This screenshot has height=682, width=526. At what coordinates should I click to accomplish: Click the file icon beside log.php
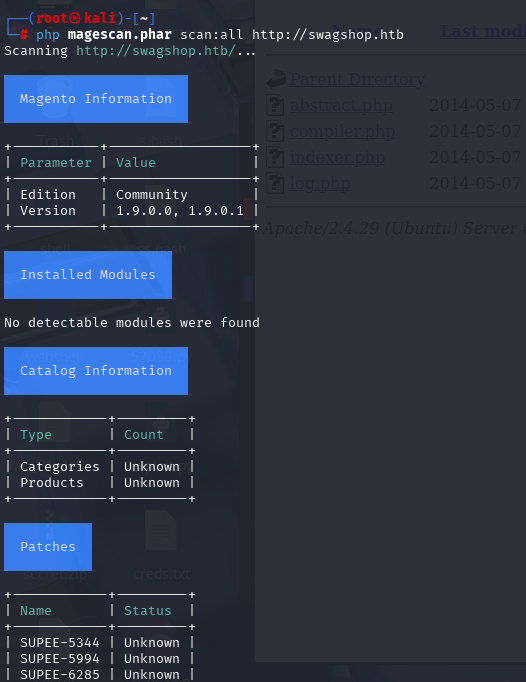coord(275,183)
